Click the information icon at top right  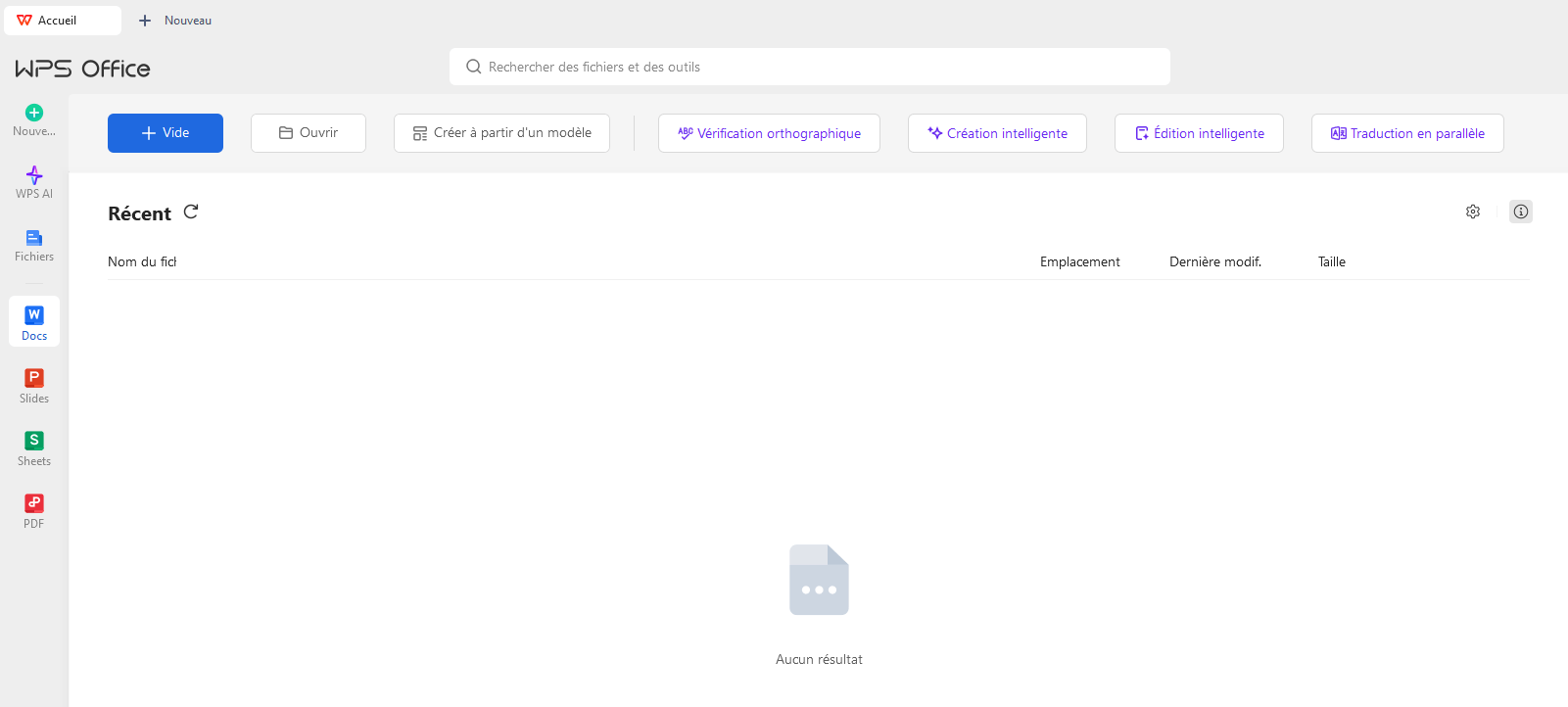(1521, 212)
